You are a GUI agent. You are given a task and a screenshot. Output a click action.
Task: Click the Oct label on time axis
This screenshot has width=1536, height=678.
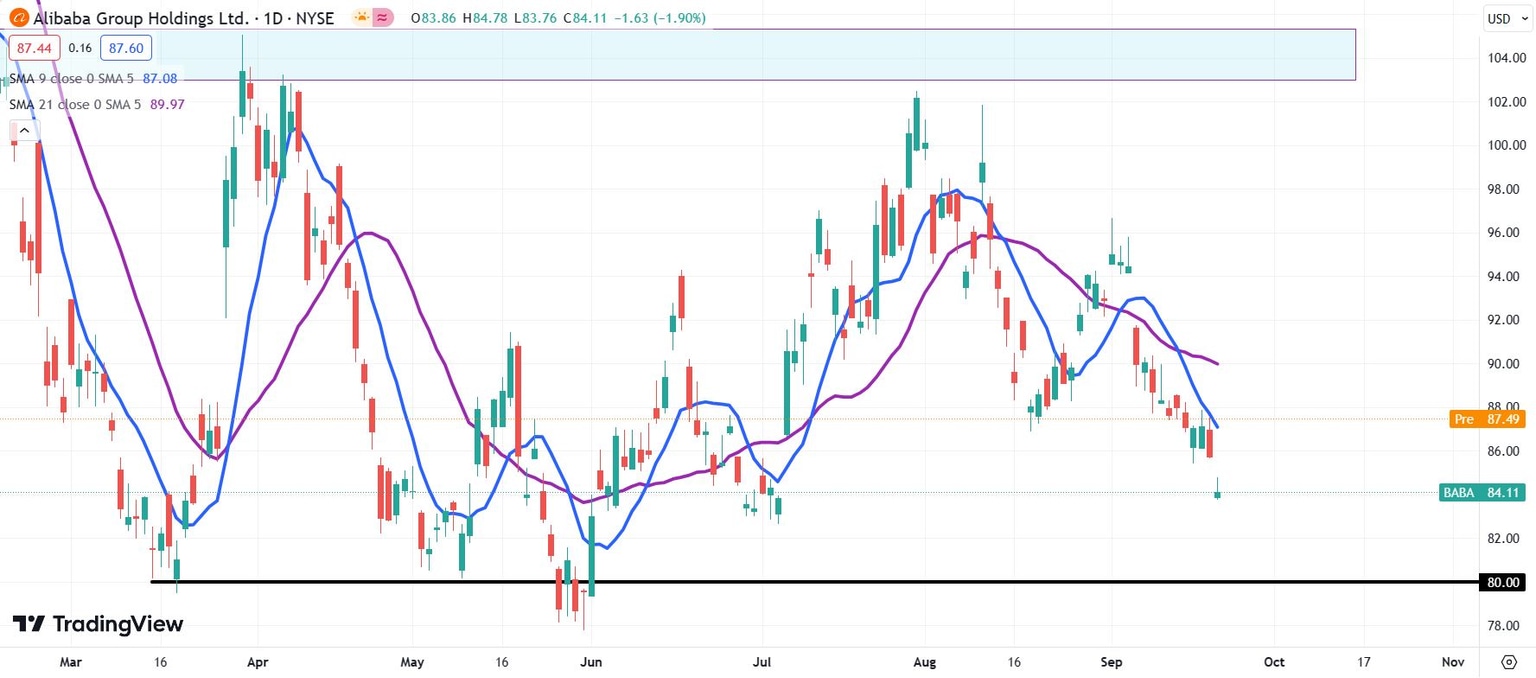coord(1274,662)
